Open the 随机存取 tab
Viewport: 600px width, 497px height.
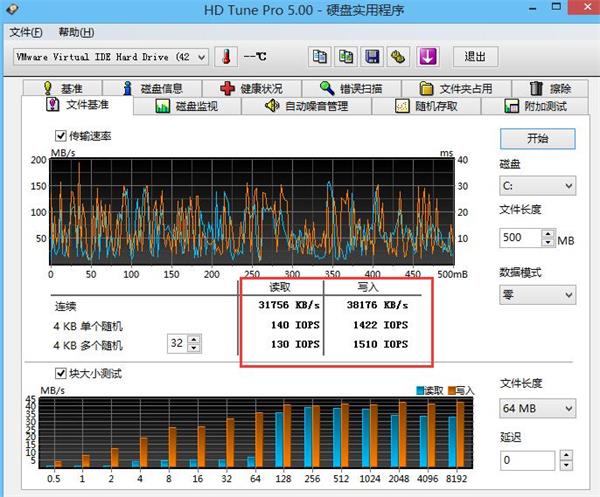(426, 106)
